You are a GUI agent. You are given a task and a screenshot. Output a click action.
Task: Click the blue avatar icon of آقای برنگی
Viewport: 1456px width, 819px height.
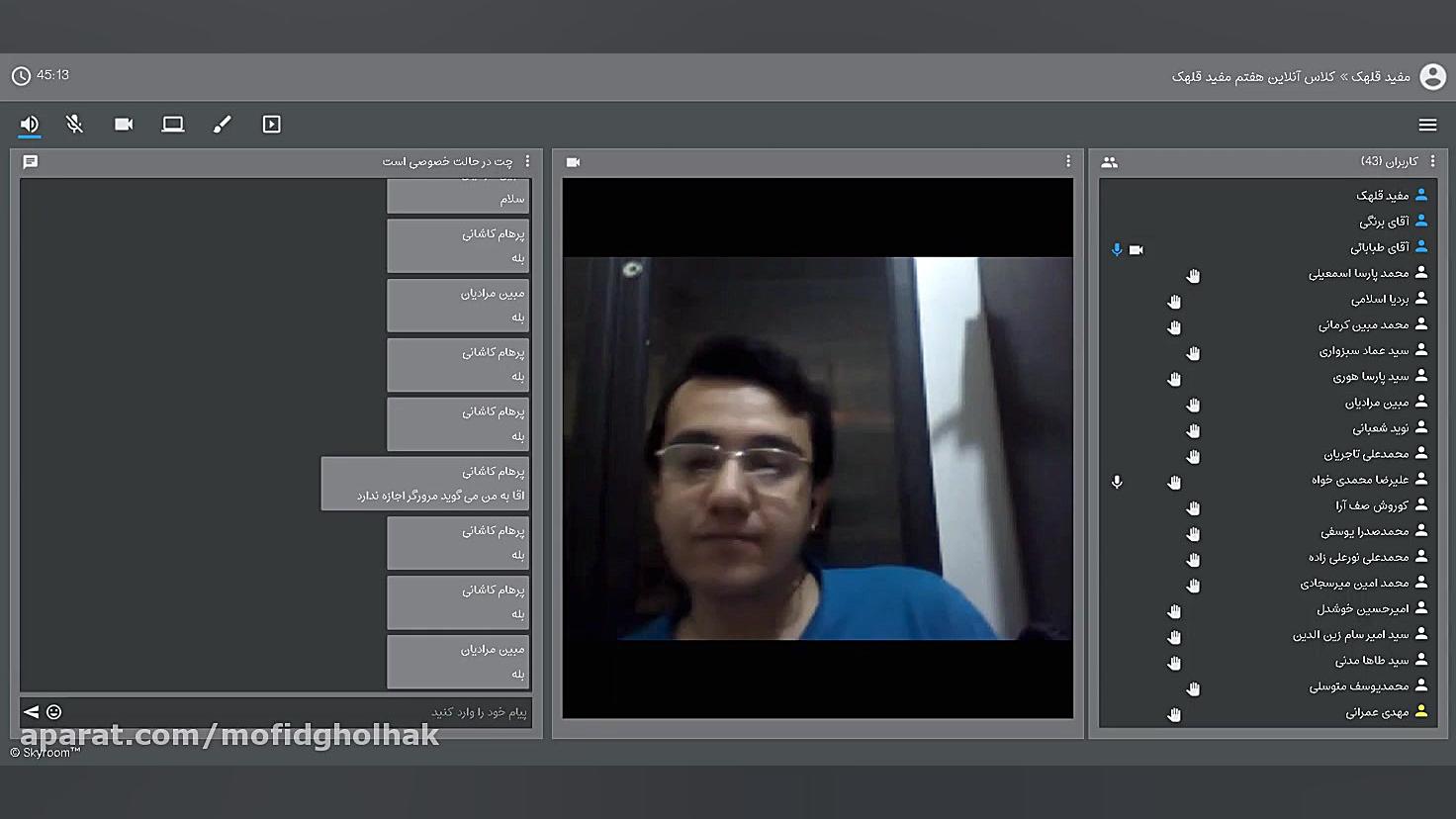[1421, 221]
